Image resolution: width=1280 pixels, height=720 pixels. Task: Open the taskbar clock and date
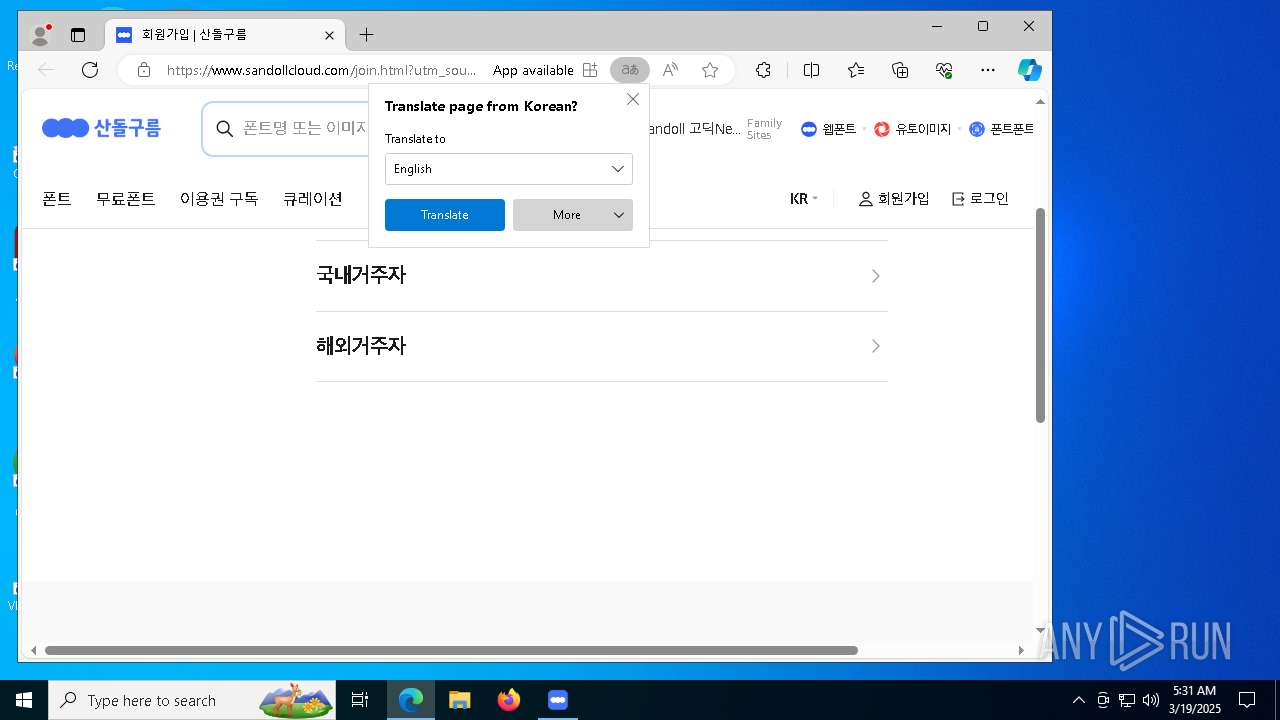coord(1195,700)
